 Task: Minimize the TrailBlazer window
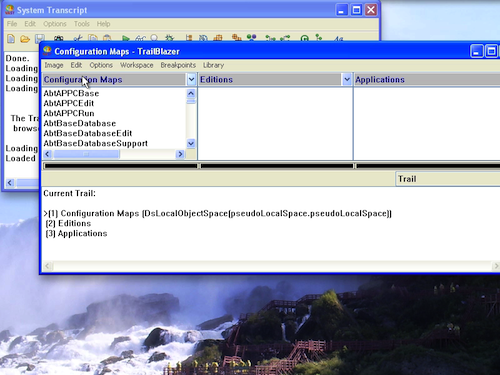477,51
